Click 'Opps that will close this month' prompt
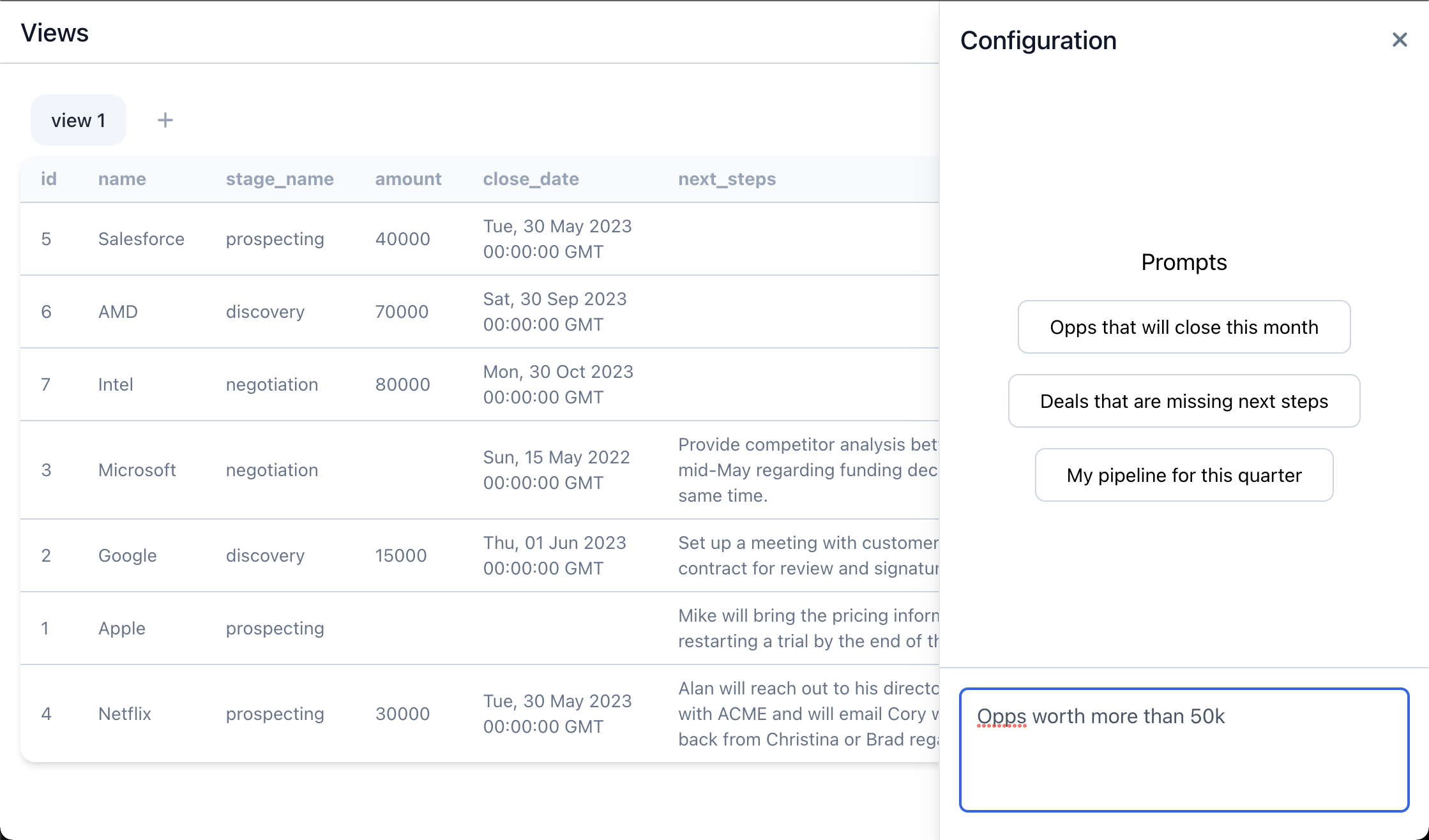Image resolution: width=1429 pixels, height=840 pixels. click(1184, 327)
